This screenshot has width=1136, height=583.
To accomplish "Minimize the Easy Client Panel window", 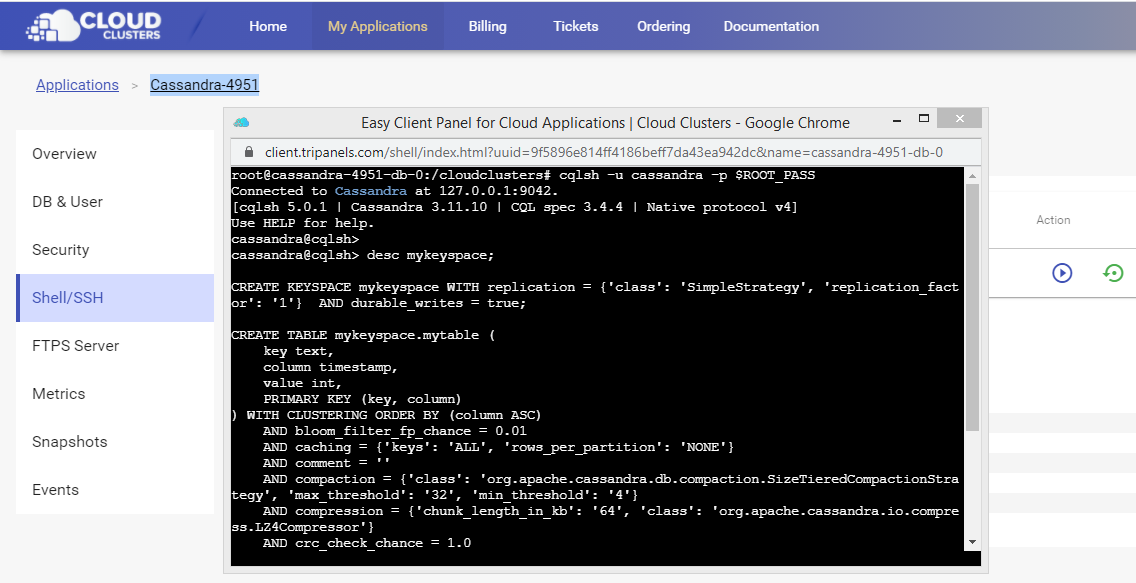I will tap(897, 119).
